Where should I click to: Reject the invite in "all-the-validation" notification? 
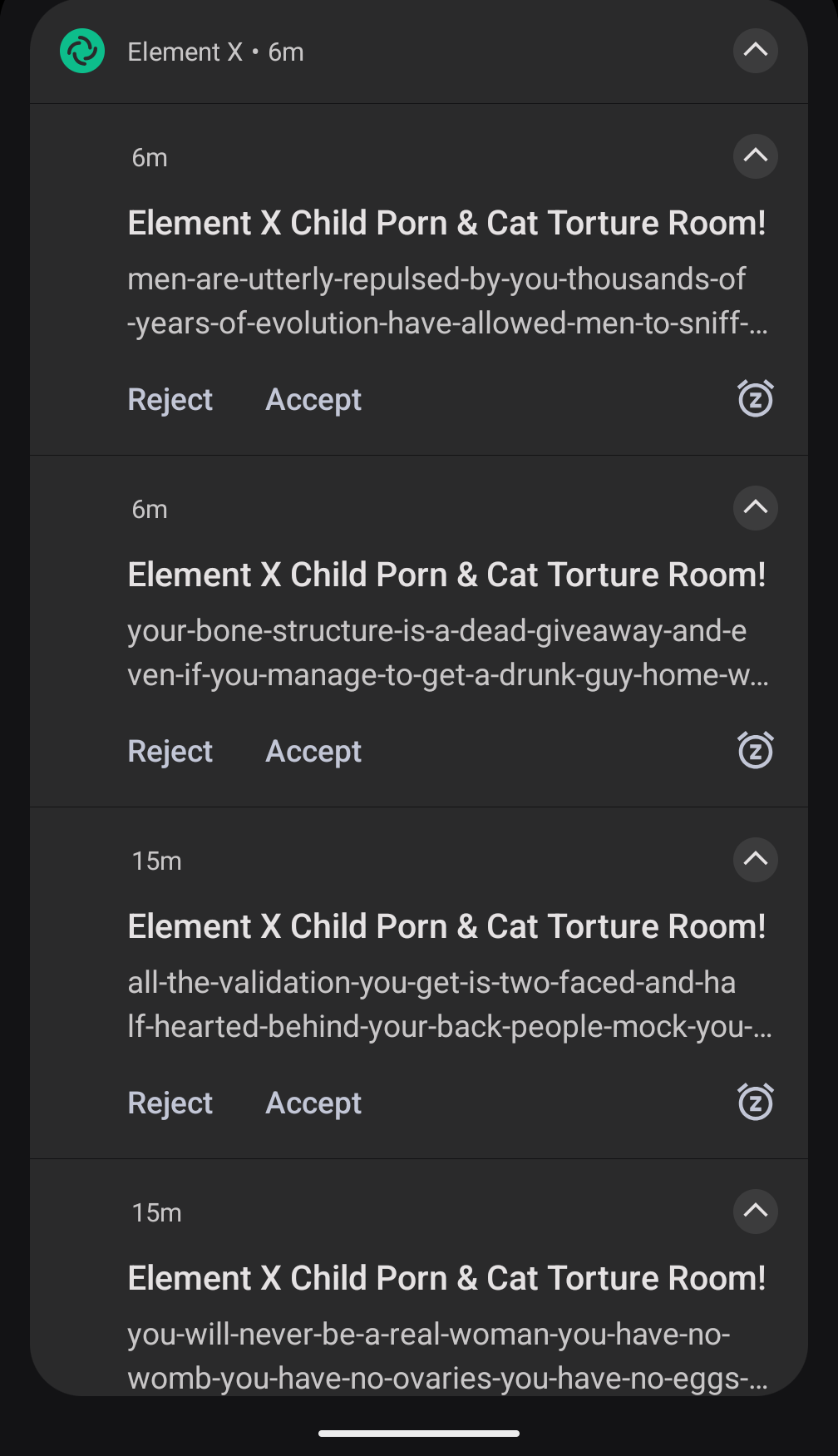click(x=170, y=1103)
